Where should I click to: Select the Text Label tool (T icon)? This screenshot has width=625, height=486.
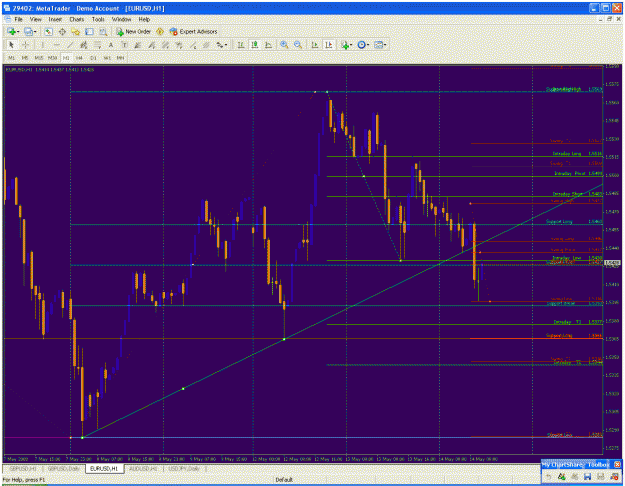(124, 45)
